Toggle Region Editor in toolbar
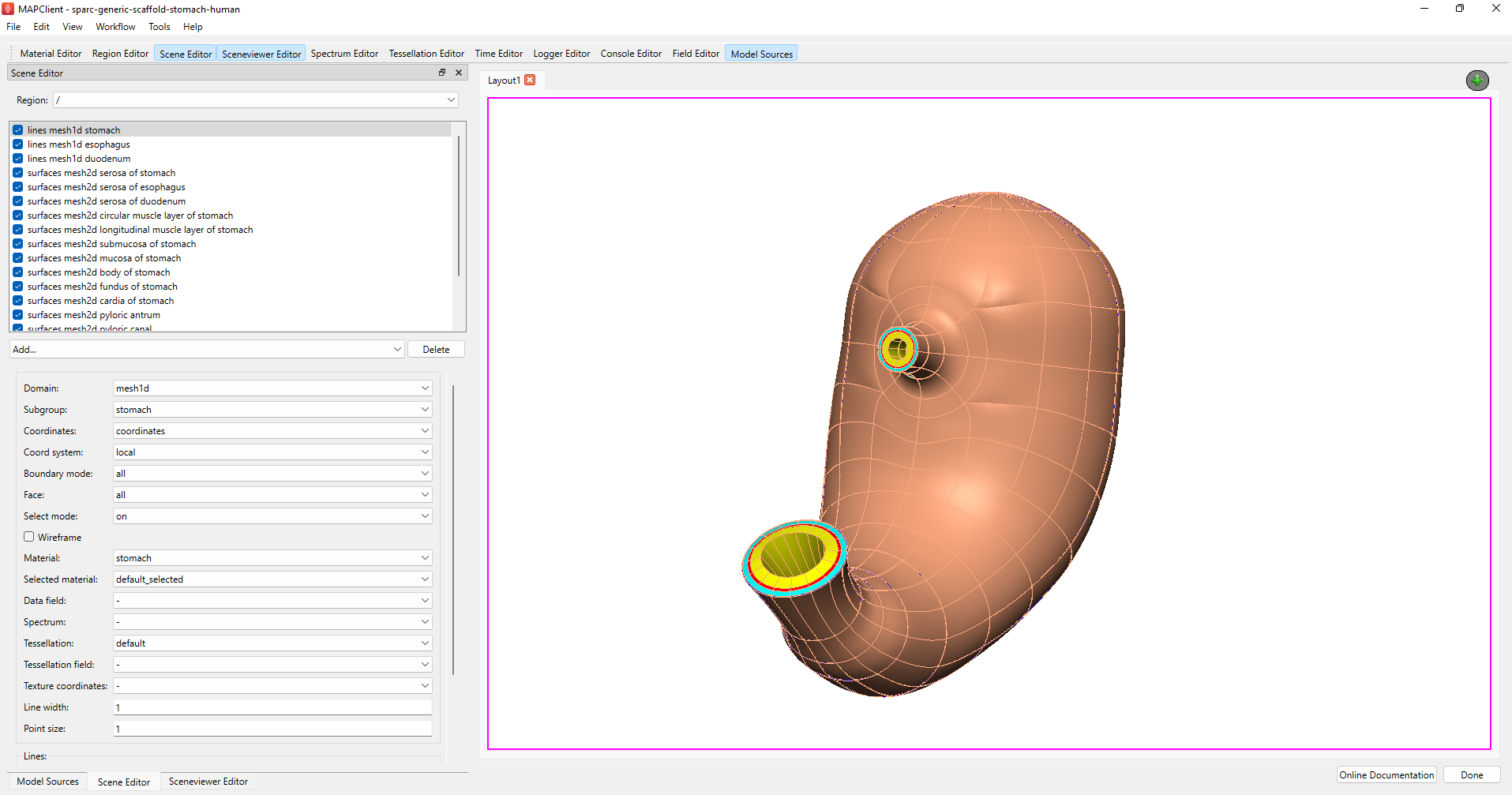The image size is (1512, 795). click(x=120, y=54)
